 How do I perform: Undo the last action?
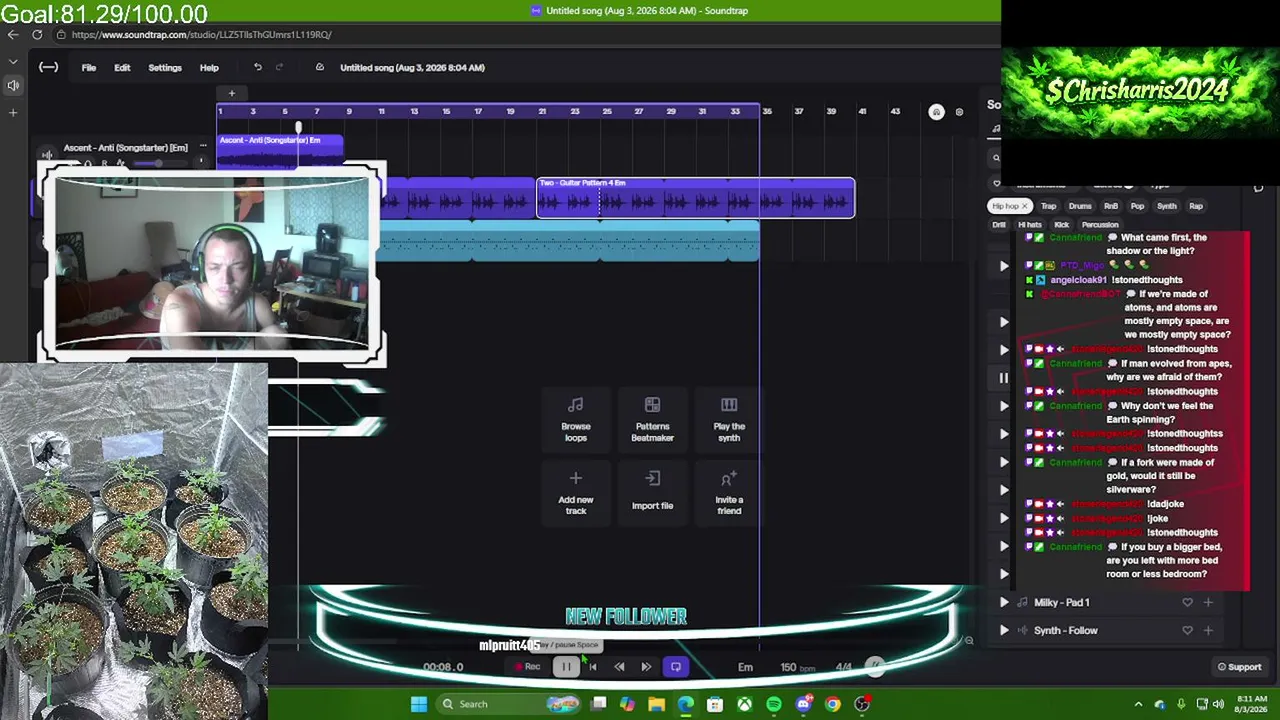[257, 67]
